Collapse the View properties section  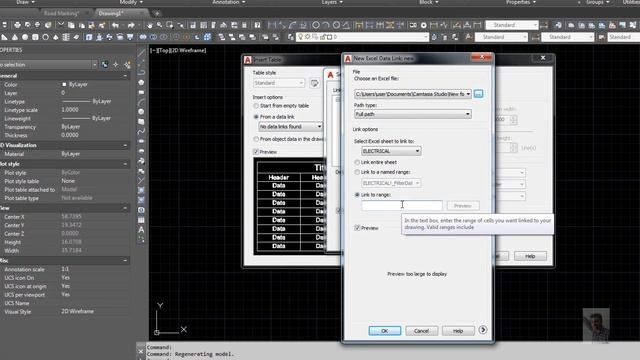click(x=125, y=208)
